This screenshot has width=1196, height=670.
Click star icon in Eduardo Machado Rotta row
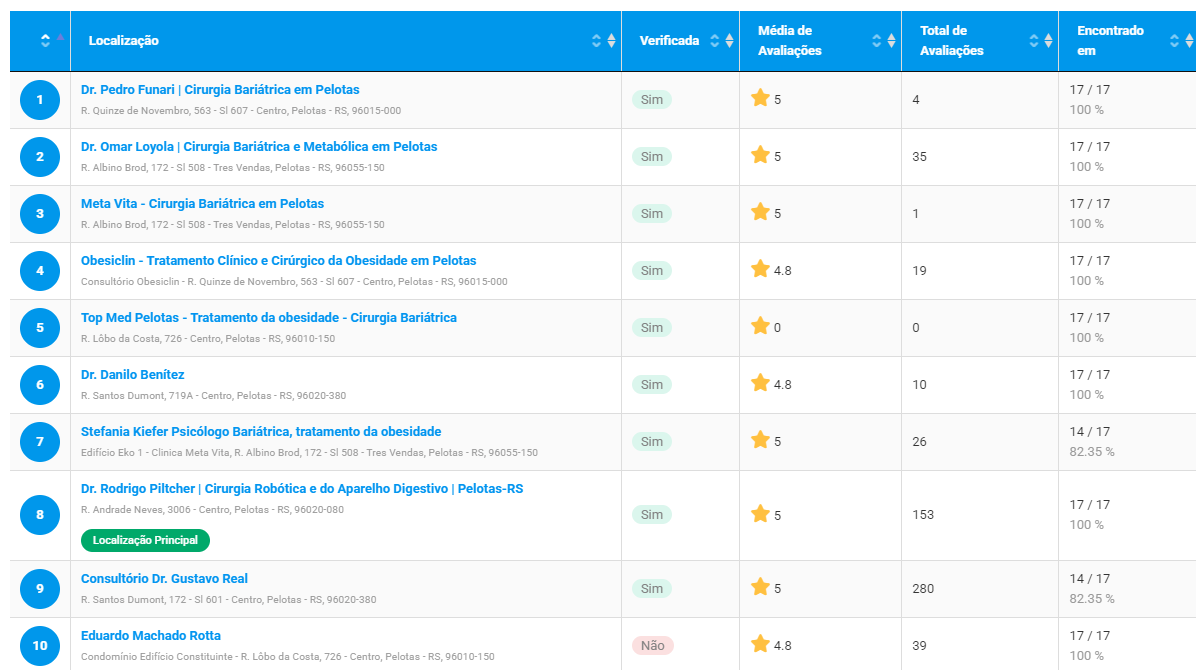coord(760,644)
